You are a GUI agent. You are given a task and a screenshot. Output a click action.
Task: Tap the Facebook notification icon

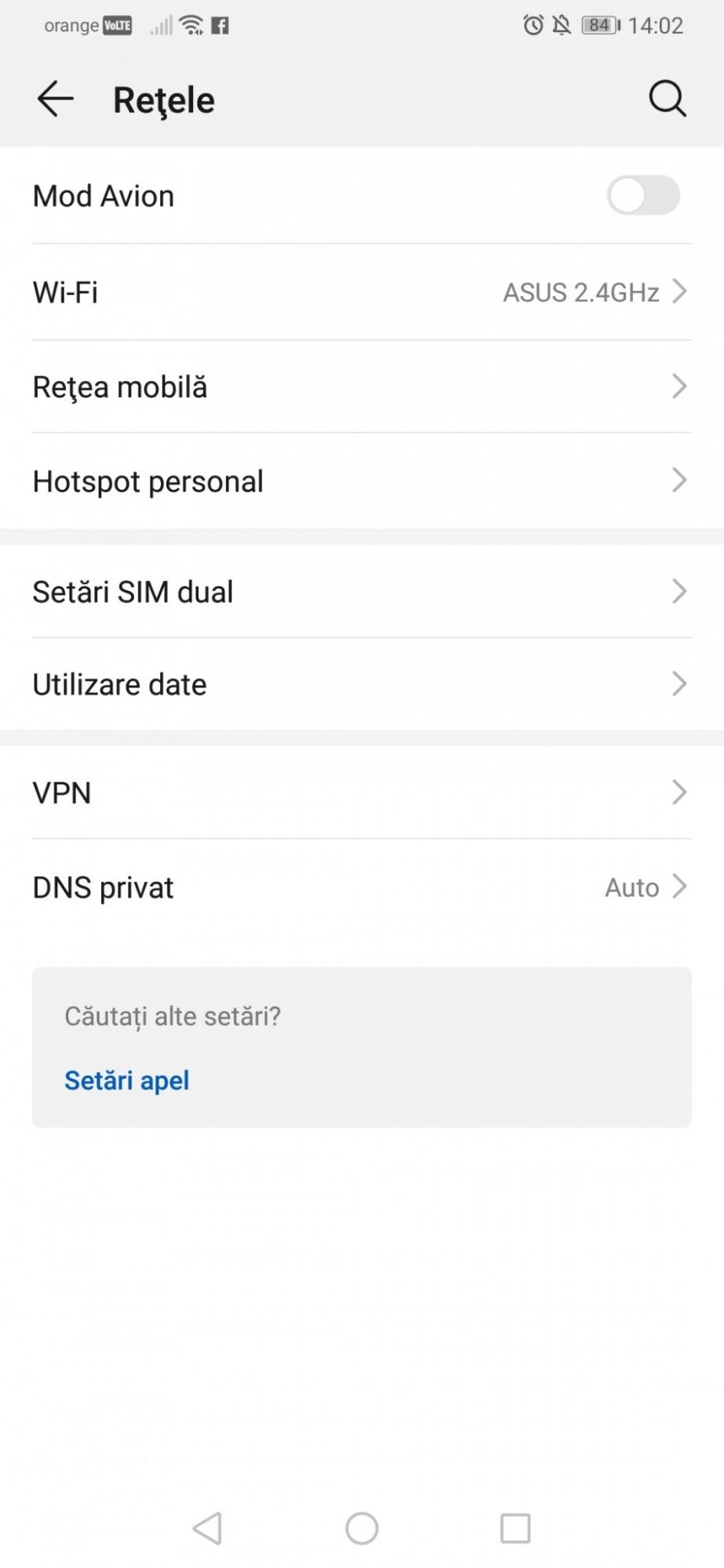[x=220, y=26]
